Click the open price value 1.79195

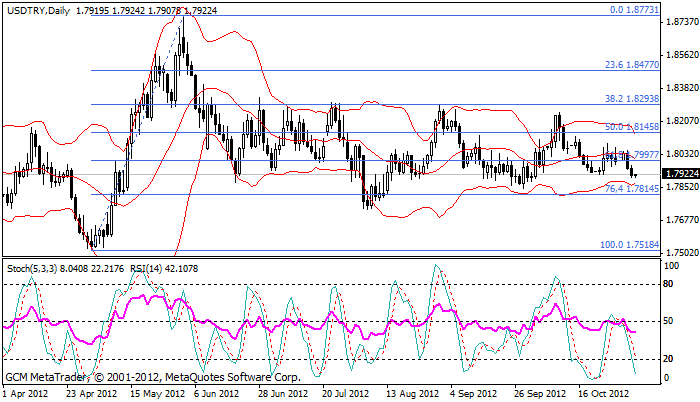(92, 10)
